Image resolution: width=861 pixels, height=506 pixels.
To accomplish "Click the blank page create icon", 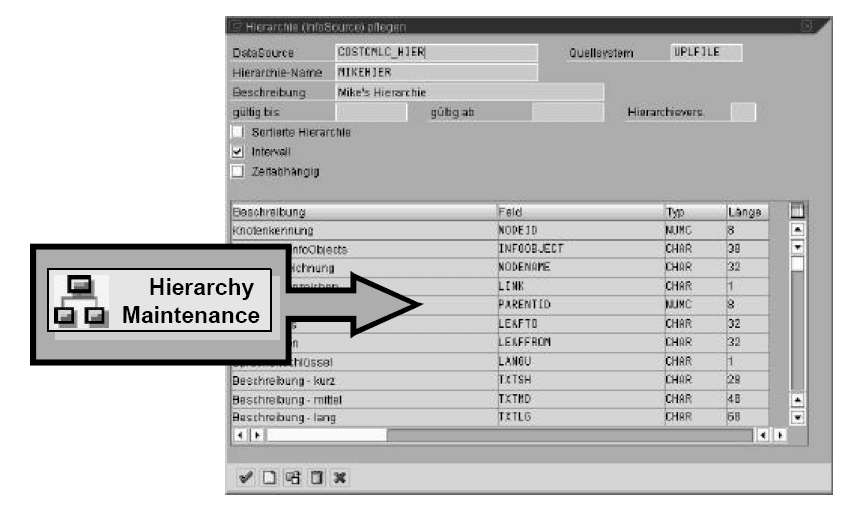I will click(269, 477).
